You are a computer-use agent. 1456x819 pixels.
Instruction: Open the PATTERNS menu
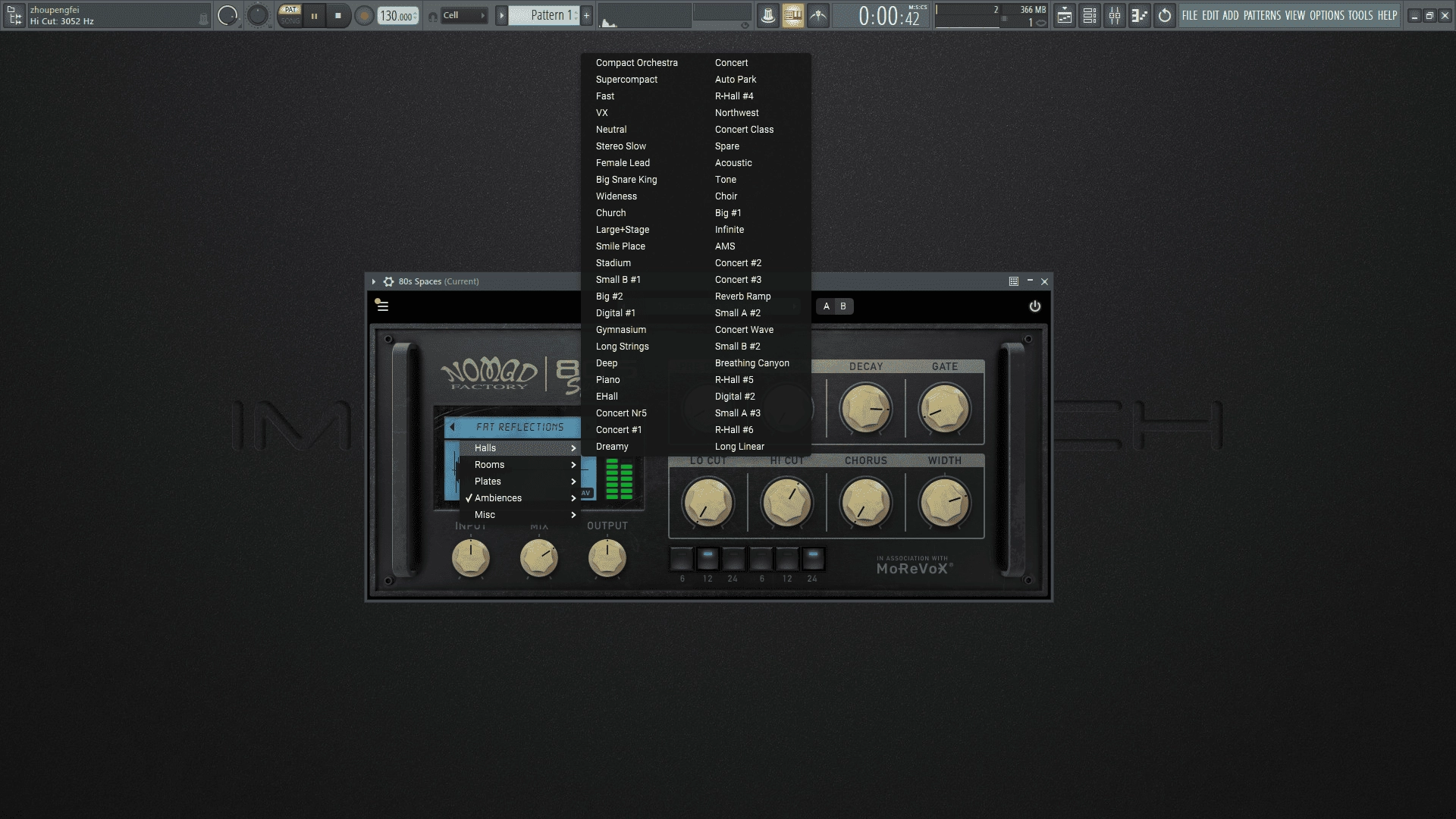1262,15
